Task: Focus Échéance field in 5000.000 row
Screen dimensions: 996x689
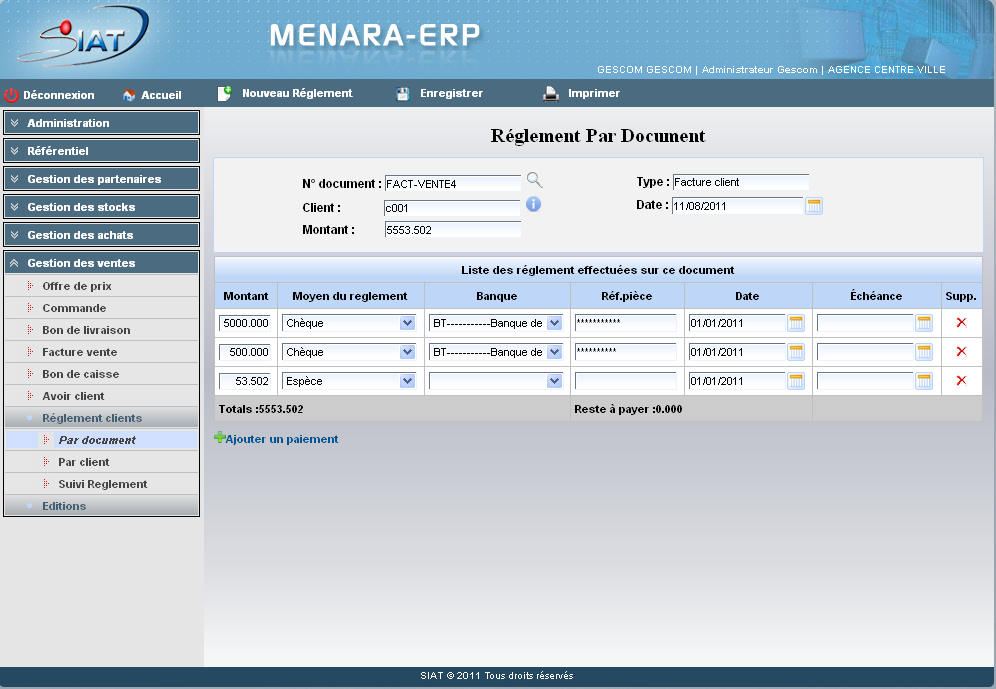Action: coord(865,323)
